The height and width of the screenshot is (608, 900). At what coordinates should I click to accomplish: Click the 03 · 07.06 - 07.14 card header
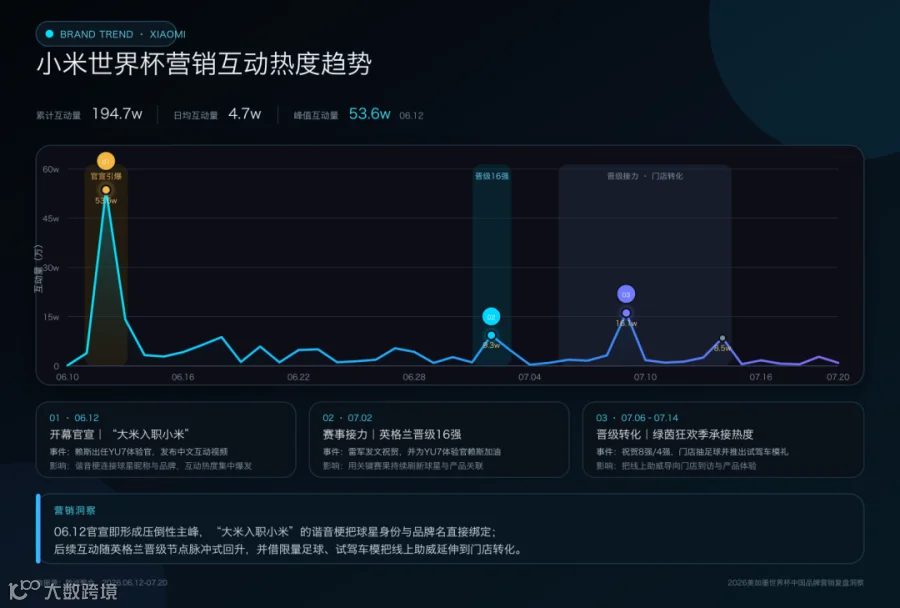[x=637, y=417]
